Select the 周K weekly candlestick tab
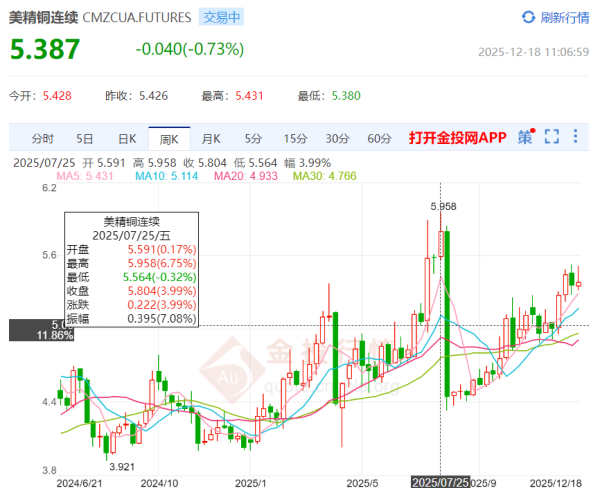600x488 pixels. (168, 139)
